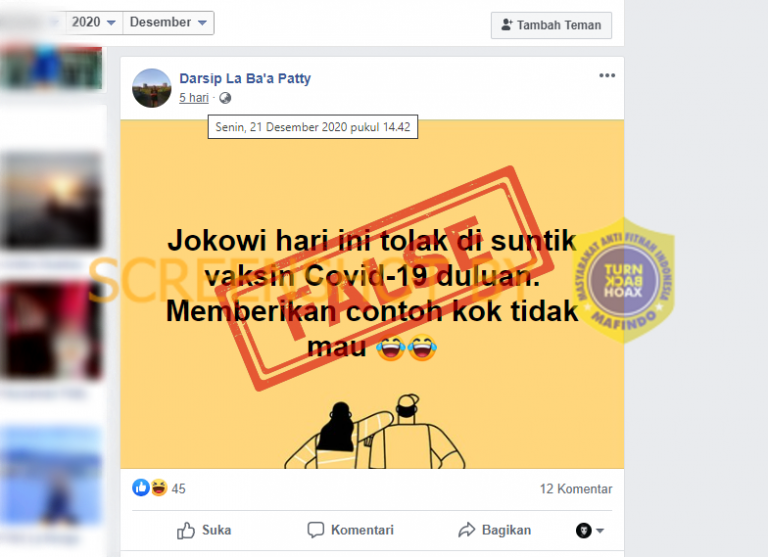Click the Bagikan share arrow button
768x557 pixels.
[x=495, y=530]
